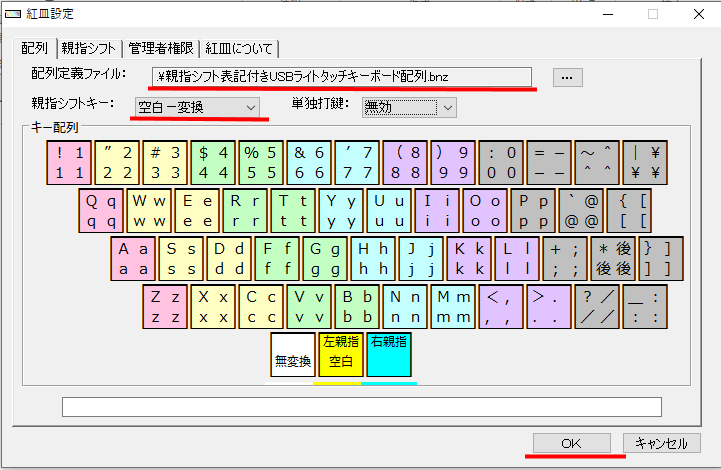Viewport: 721px width, 470px height.
Task: Click the browse (...) button for layout file
Action: click(566, 76)
